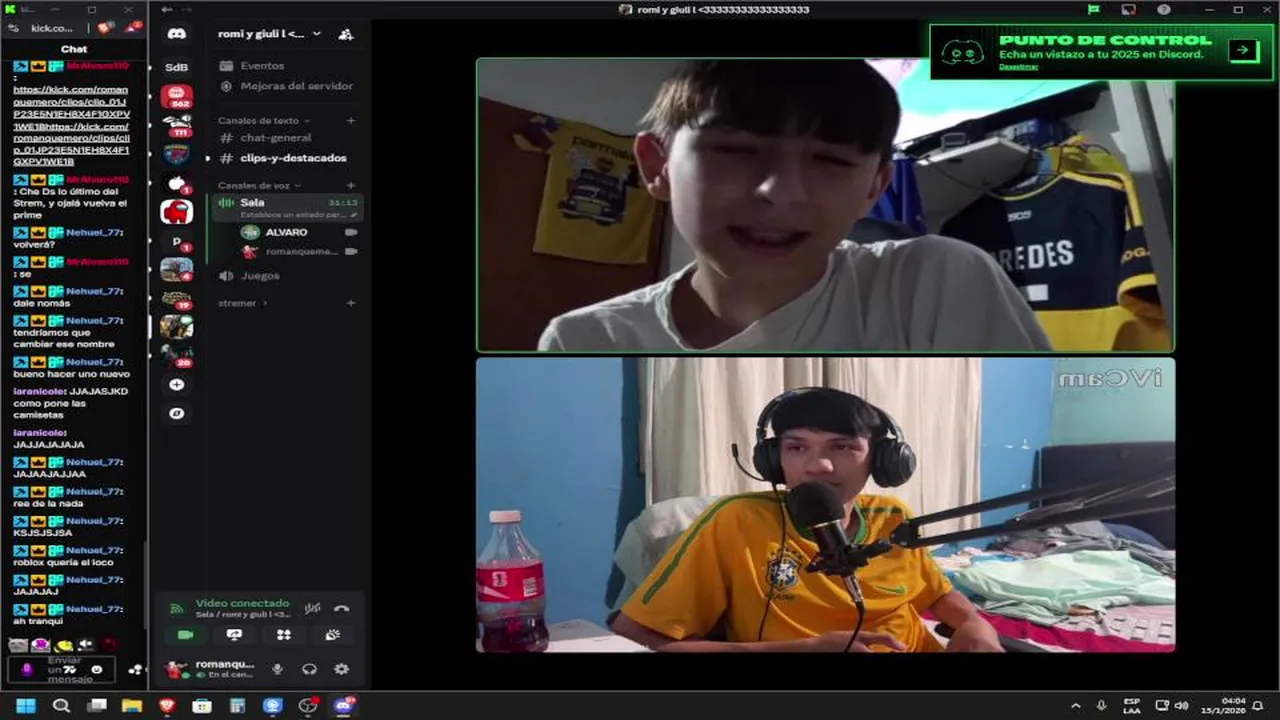Mute the microphone in user panel

point(277,669)
